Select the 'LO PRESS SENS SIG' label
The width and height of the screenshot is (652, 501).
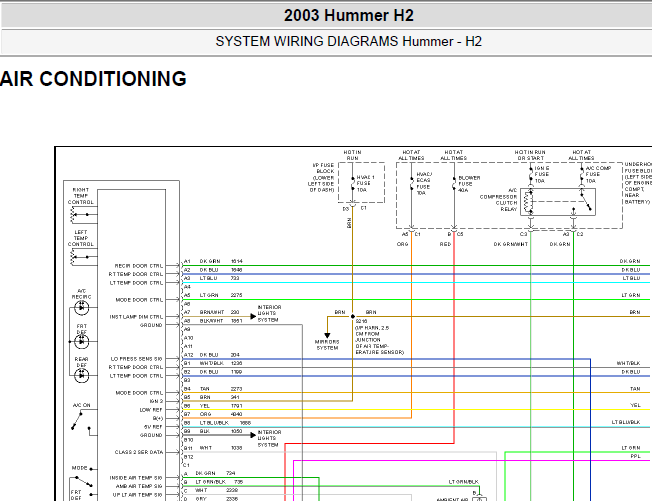pos(136,359)
